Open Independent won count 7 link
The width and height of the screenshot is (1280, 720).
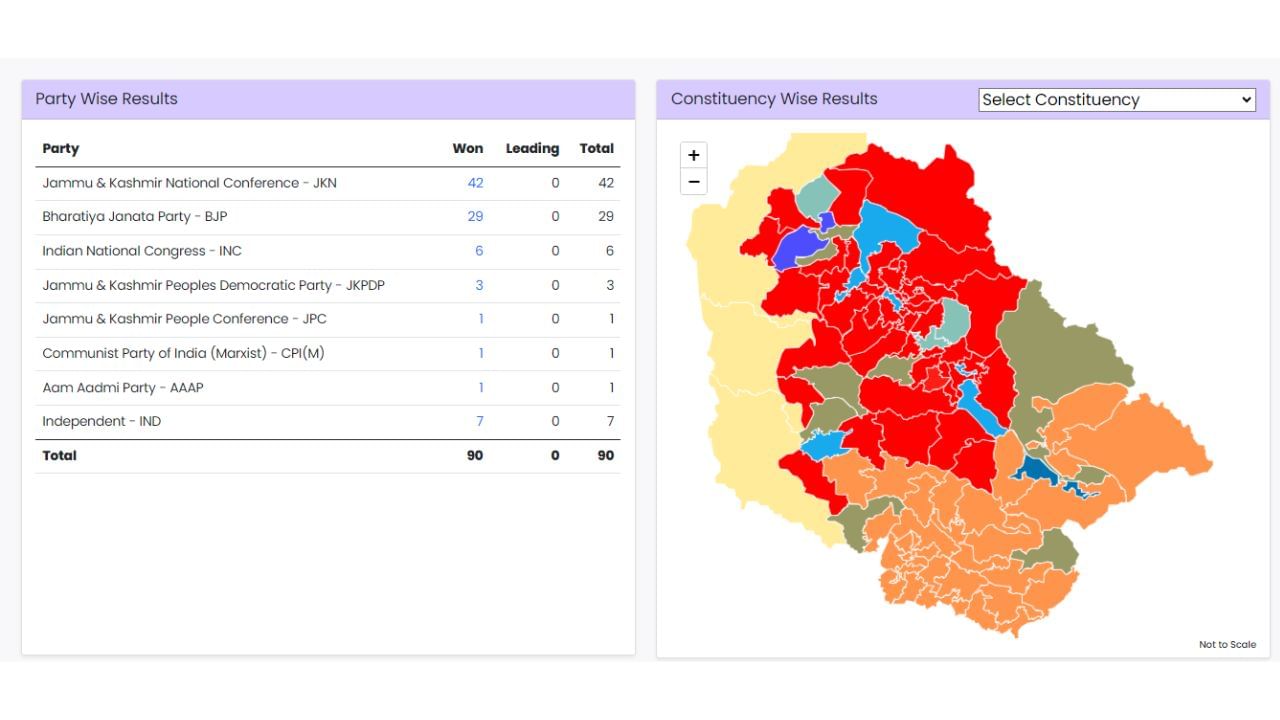point(479,421)
